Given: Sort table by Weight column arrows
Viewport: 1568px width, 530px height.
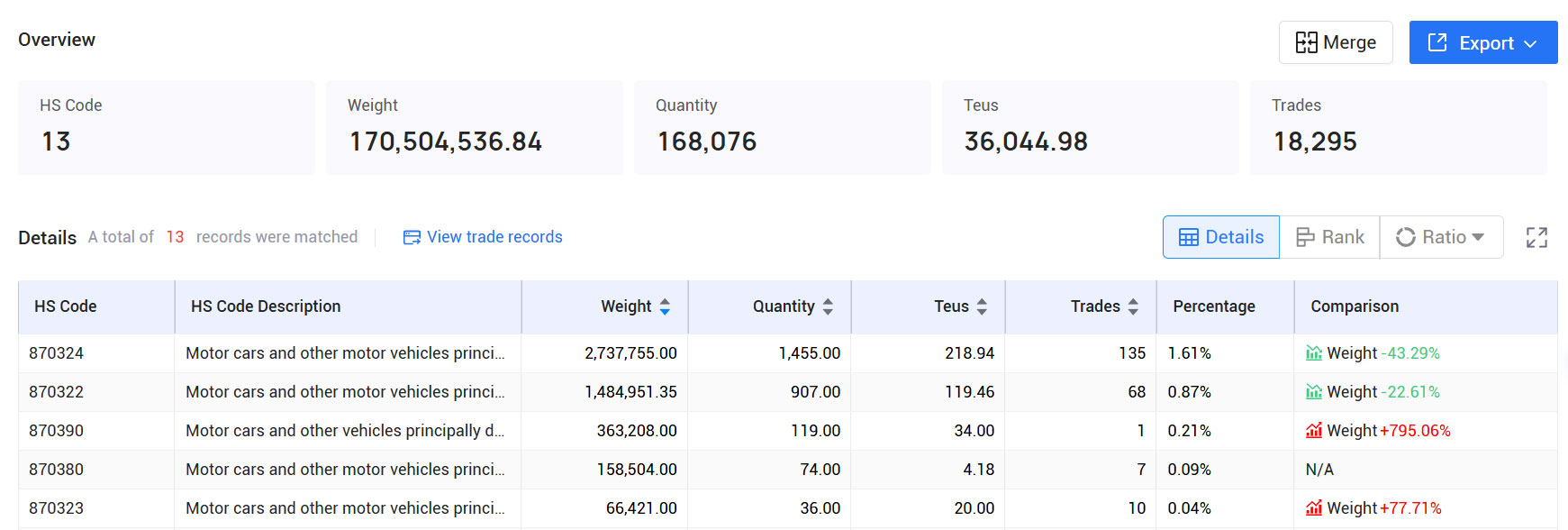Looking at the screenshot, I should point(665,306).
